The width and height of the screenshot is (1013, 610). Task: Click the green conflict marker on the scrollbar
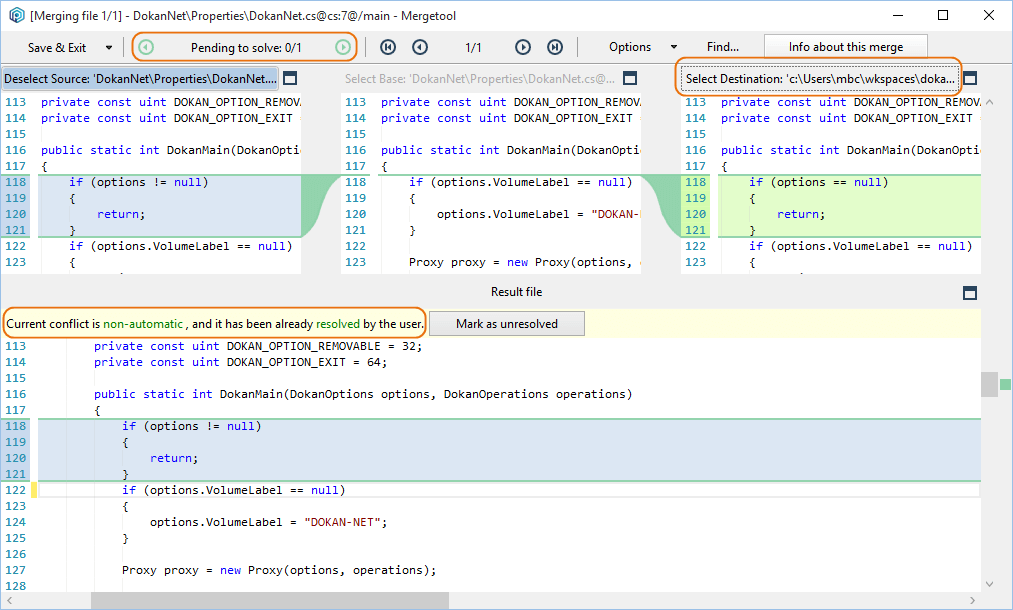tap(1005, 384)
